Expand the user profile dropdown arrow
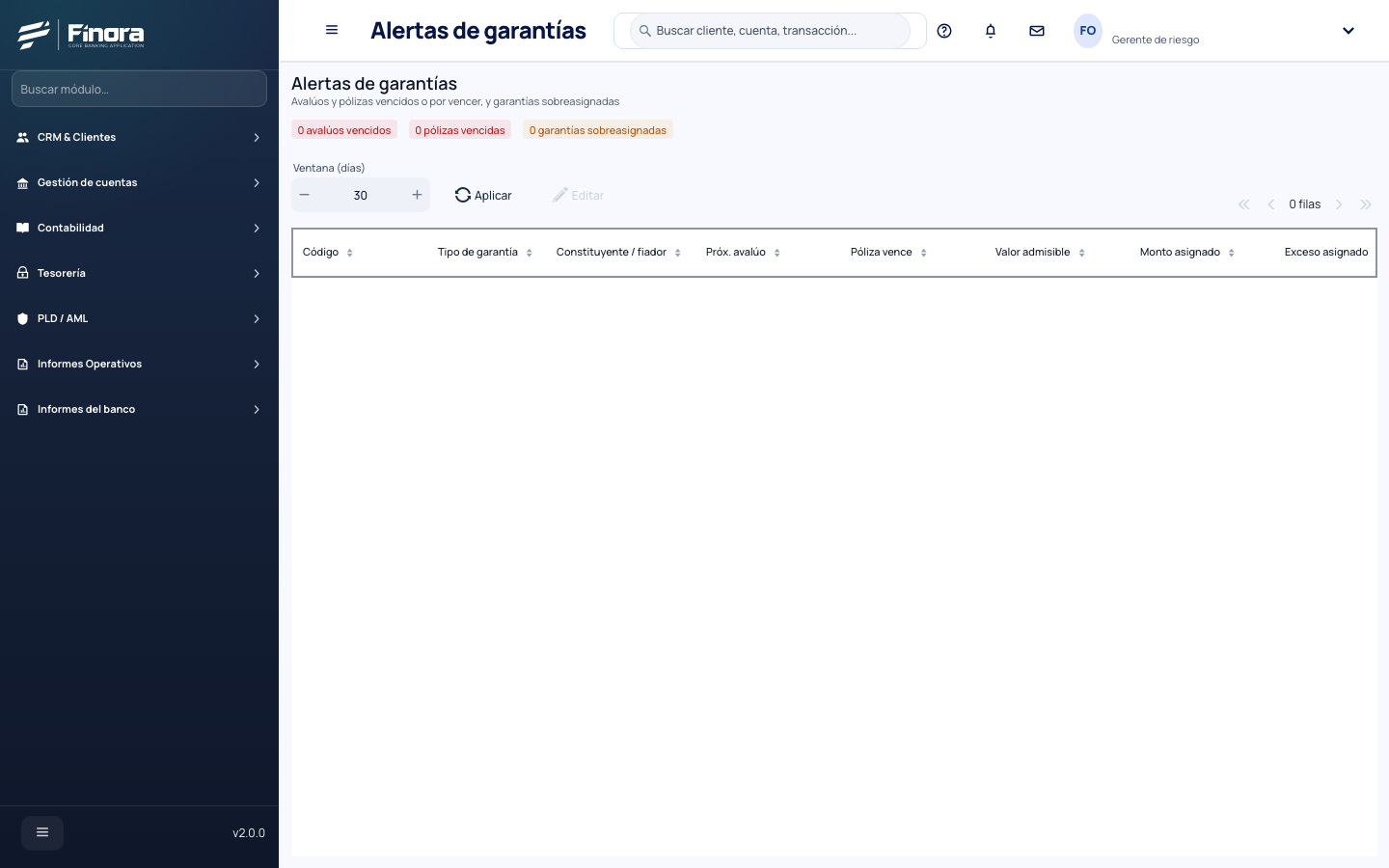 tap(1348, 31)
